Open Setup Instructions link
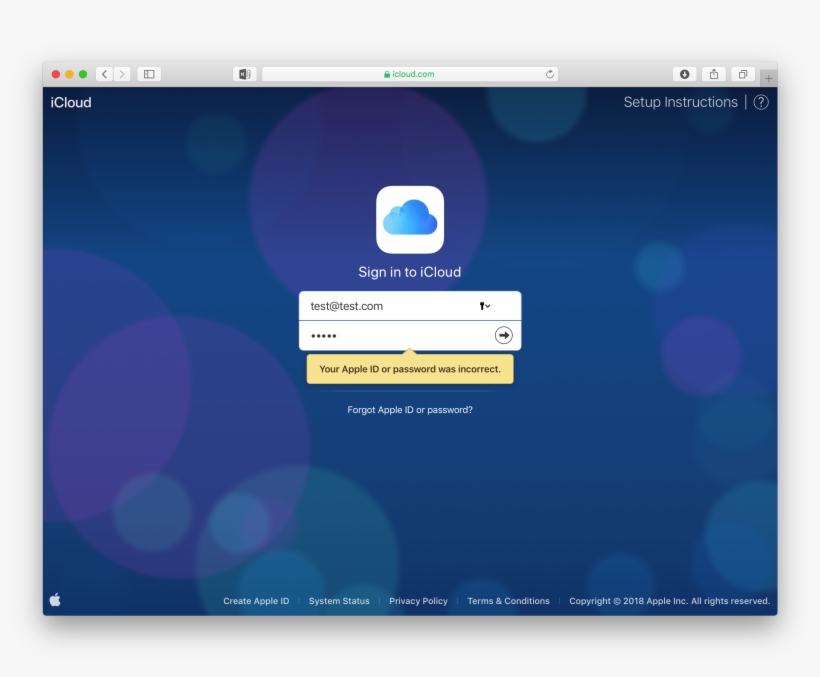 [x=680, y=102]
